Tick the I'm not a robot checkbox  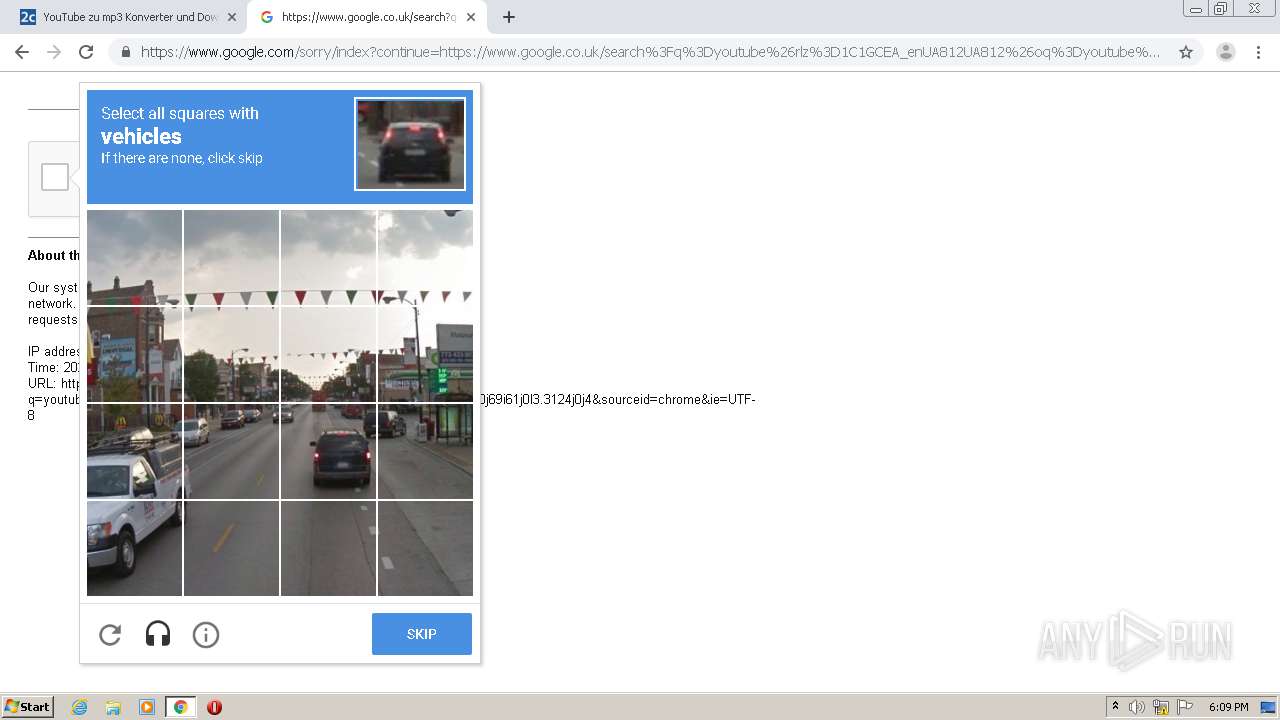tap(55, 177)
